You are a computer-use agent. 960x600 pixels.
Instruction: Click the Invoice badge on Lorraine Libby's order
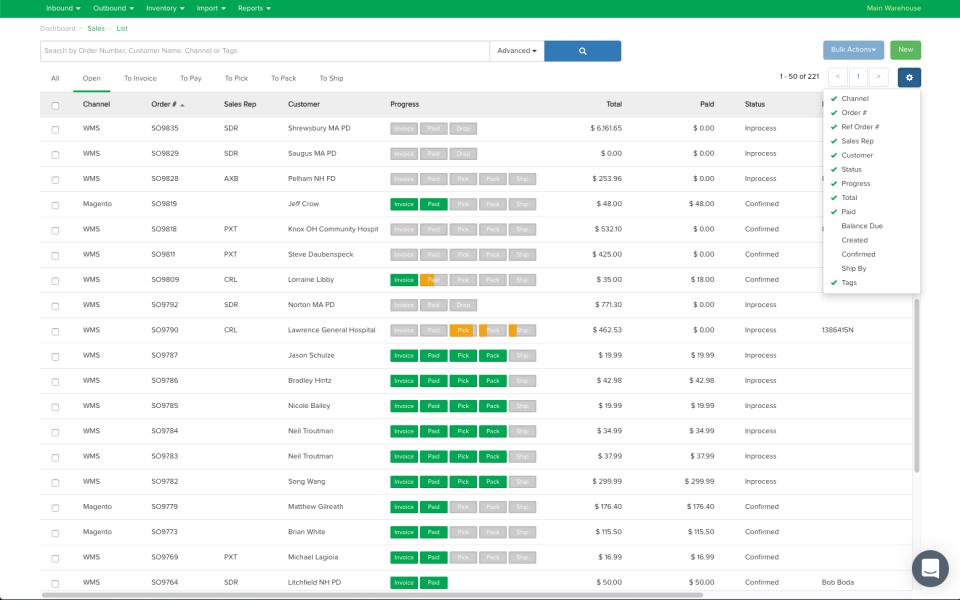(x=403, y=279)
